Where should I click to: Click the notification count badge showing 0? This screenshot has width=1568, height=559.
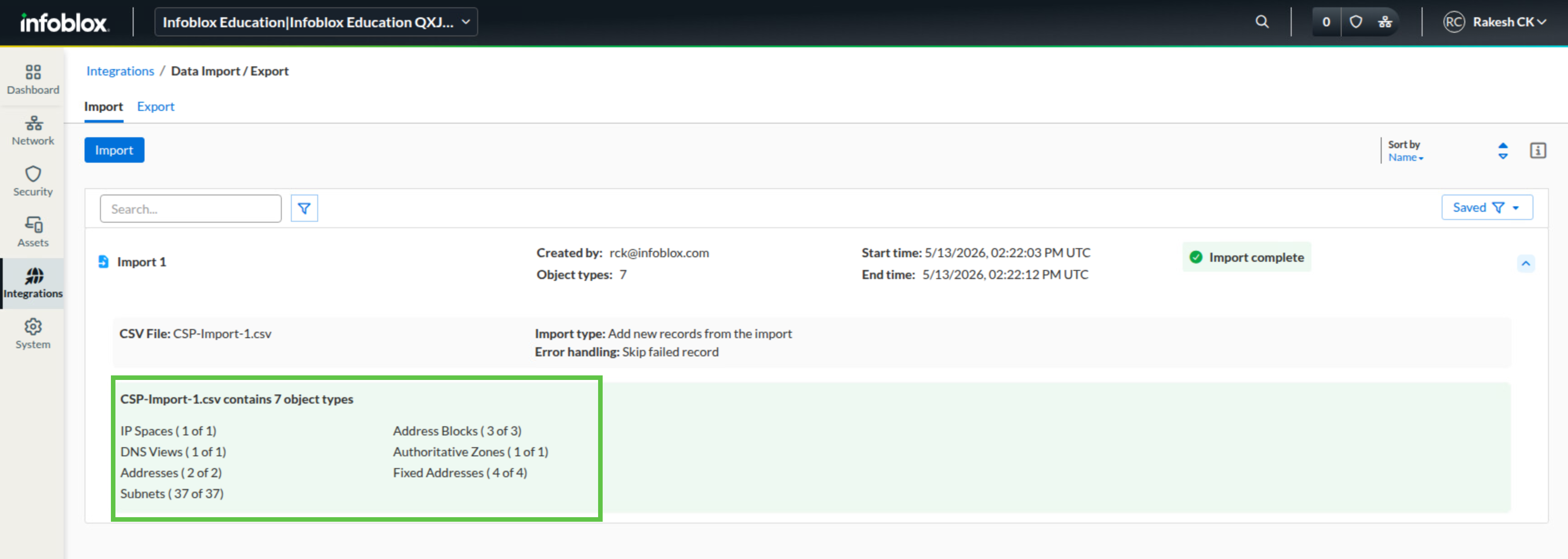(x=1326, y=22)
